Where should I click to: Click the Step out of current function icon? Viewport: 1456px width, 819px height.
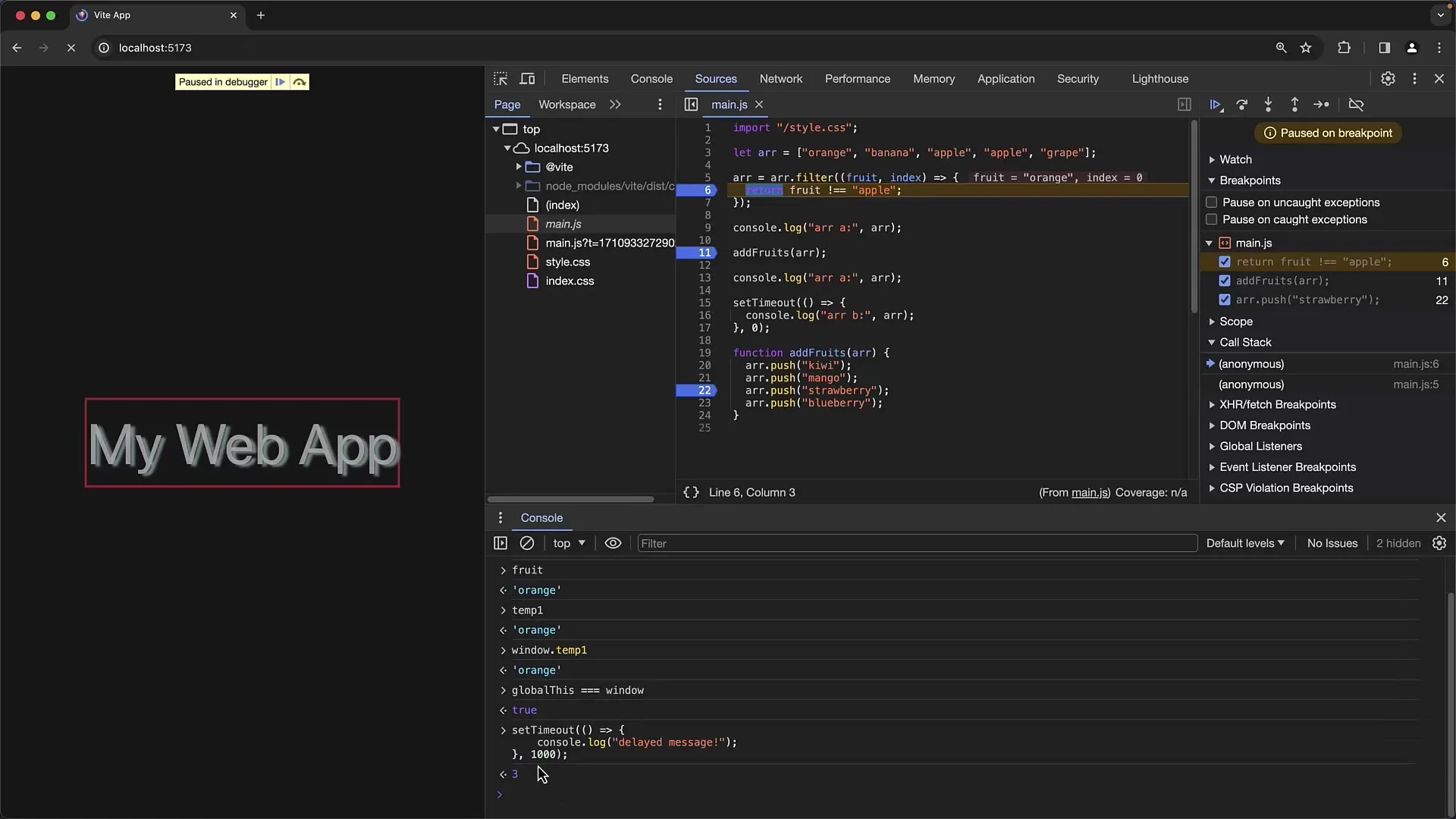coord(1296,104)
